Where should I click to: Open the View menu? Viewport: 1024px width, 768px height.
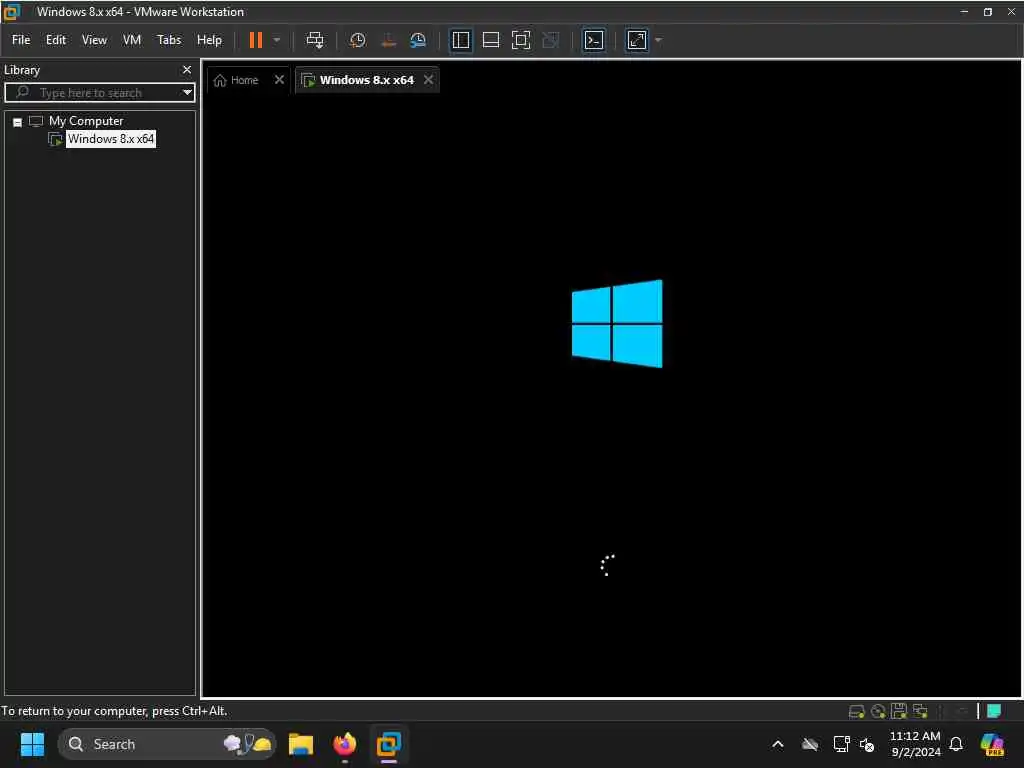point(94,40)
